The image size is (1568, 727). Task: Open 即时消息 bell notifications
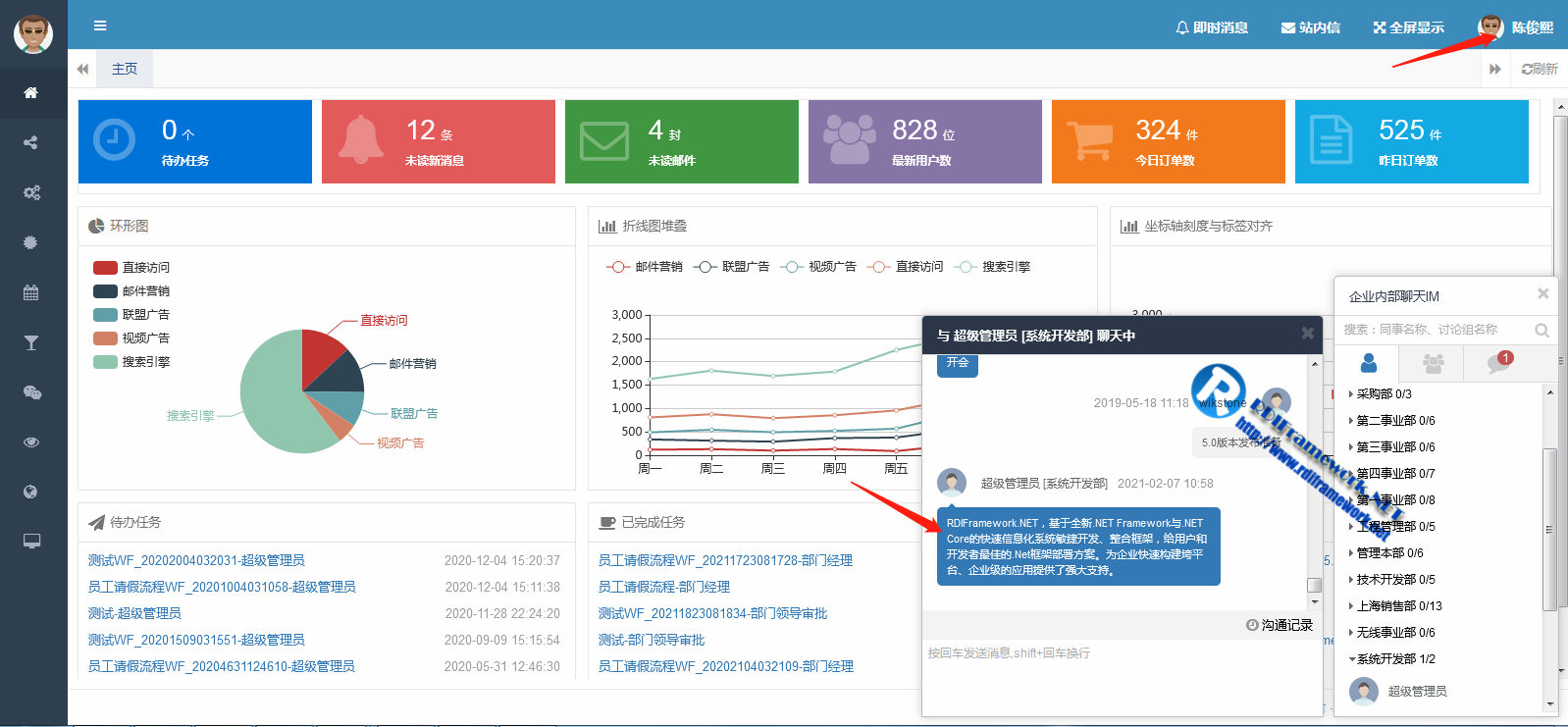point(1212,27)
